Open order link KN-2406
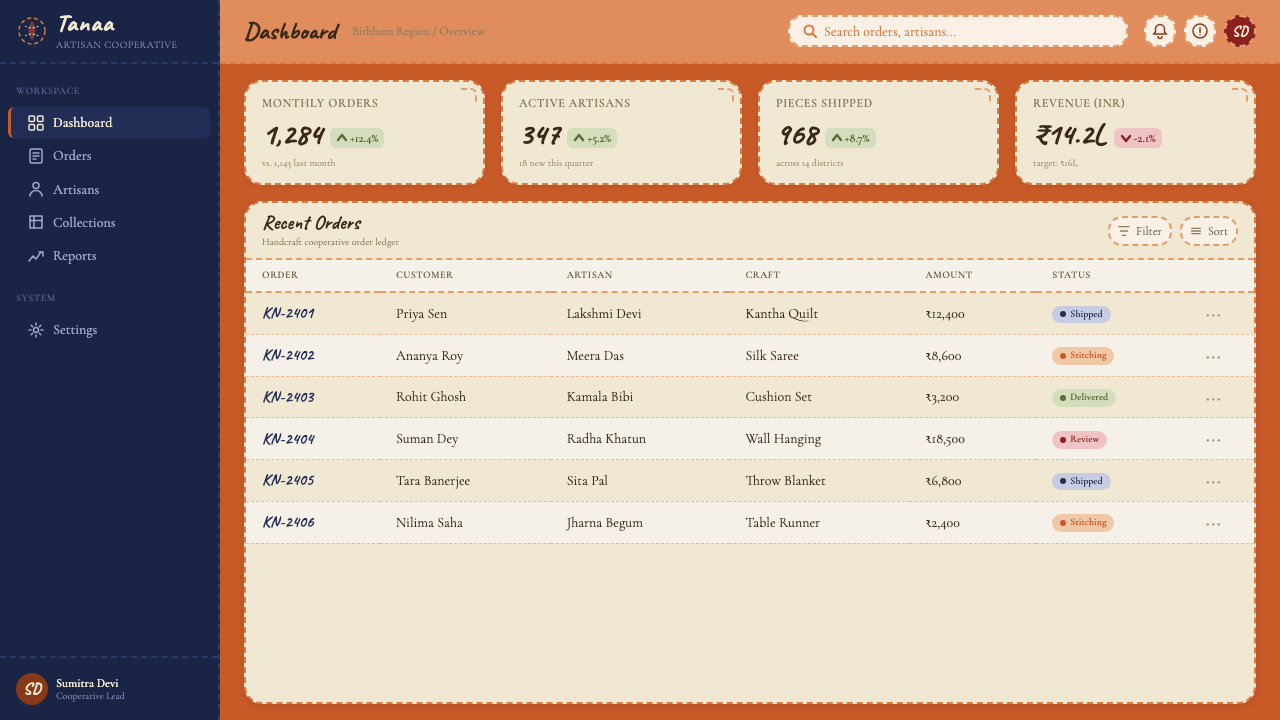 click(x=289, y=522)
